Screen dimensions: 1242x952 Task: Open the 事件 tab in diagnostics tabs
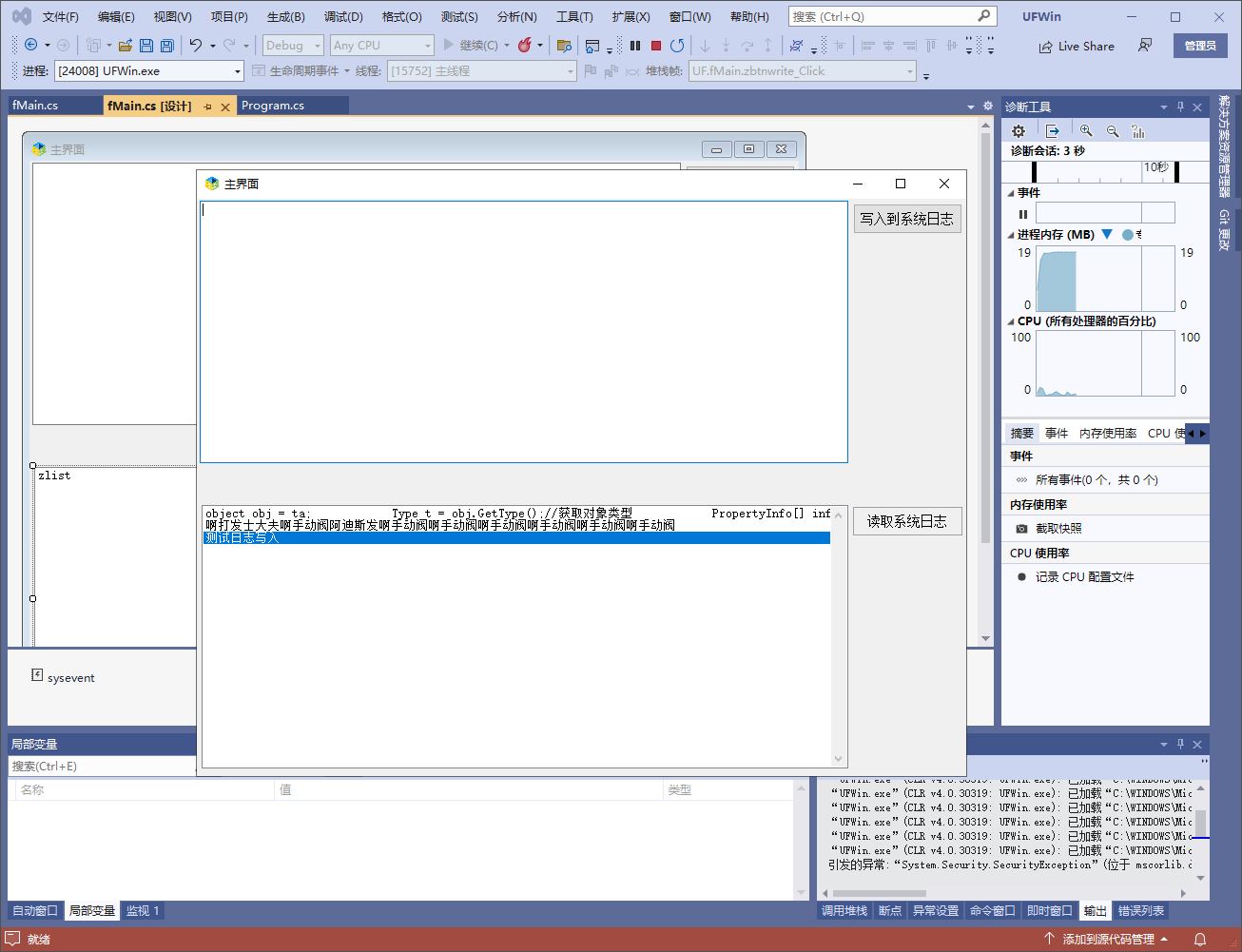click(x=1057, y=434)
